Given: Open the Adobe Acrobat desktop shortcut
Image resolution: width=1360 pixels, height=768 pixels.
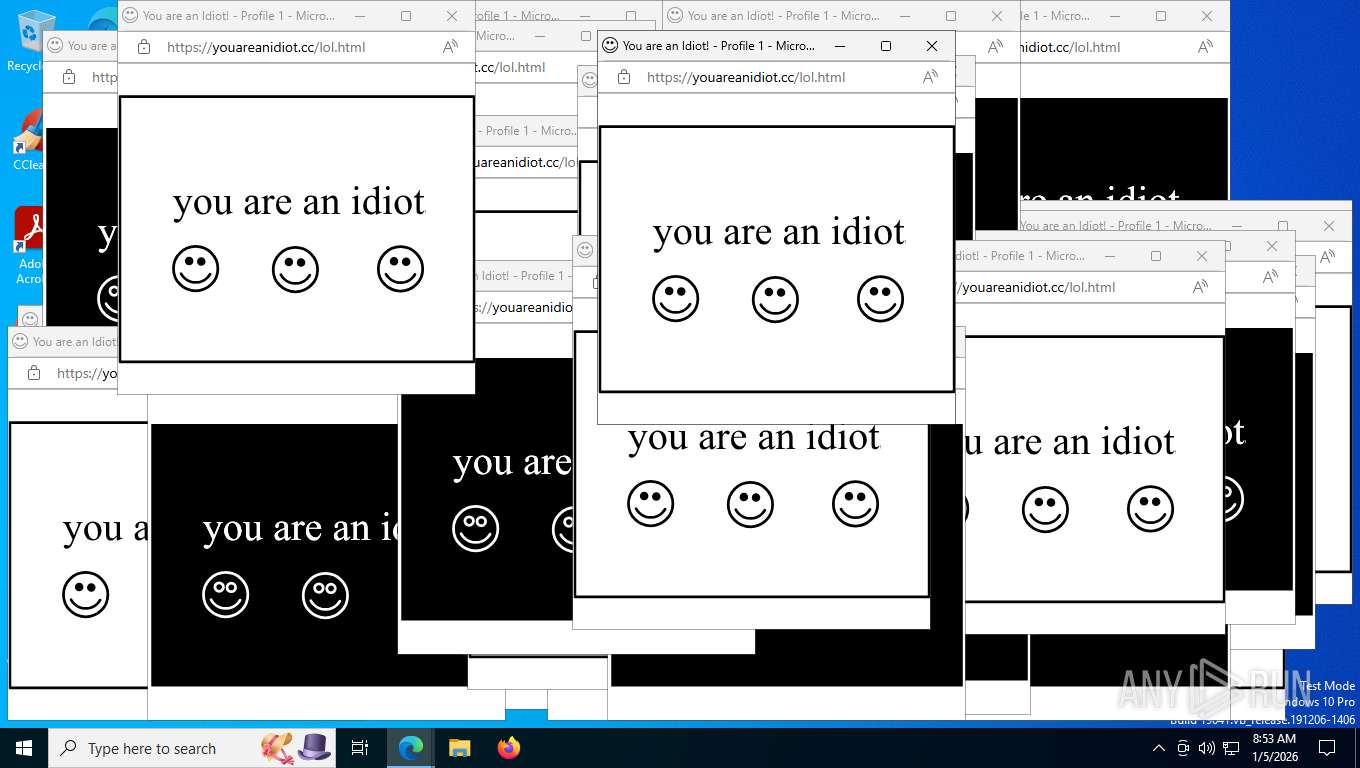Looking at the screenshot, I should [28, 245].
